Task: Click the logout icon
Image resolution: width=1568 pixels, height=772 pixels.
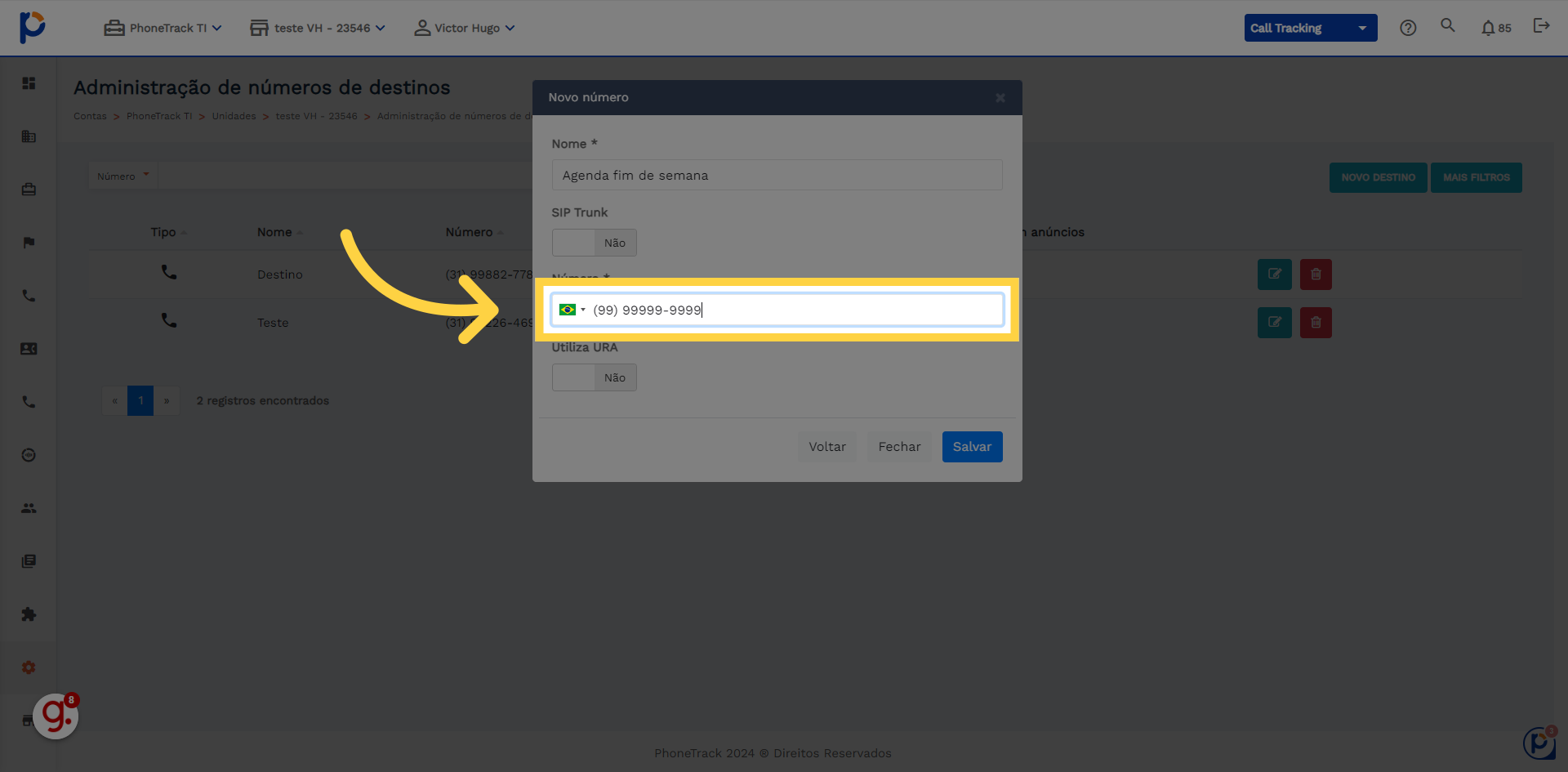Action: point(1541,25)
